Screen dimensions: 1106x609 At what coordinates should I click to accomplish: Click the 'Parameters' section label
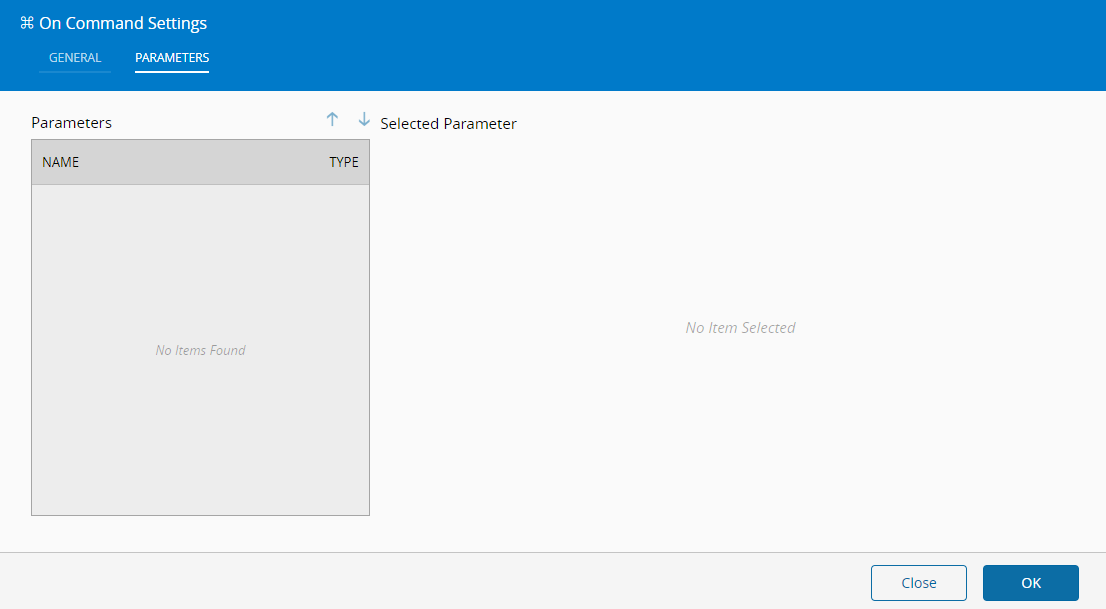[x=72, y=123]
